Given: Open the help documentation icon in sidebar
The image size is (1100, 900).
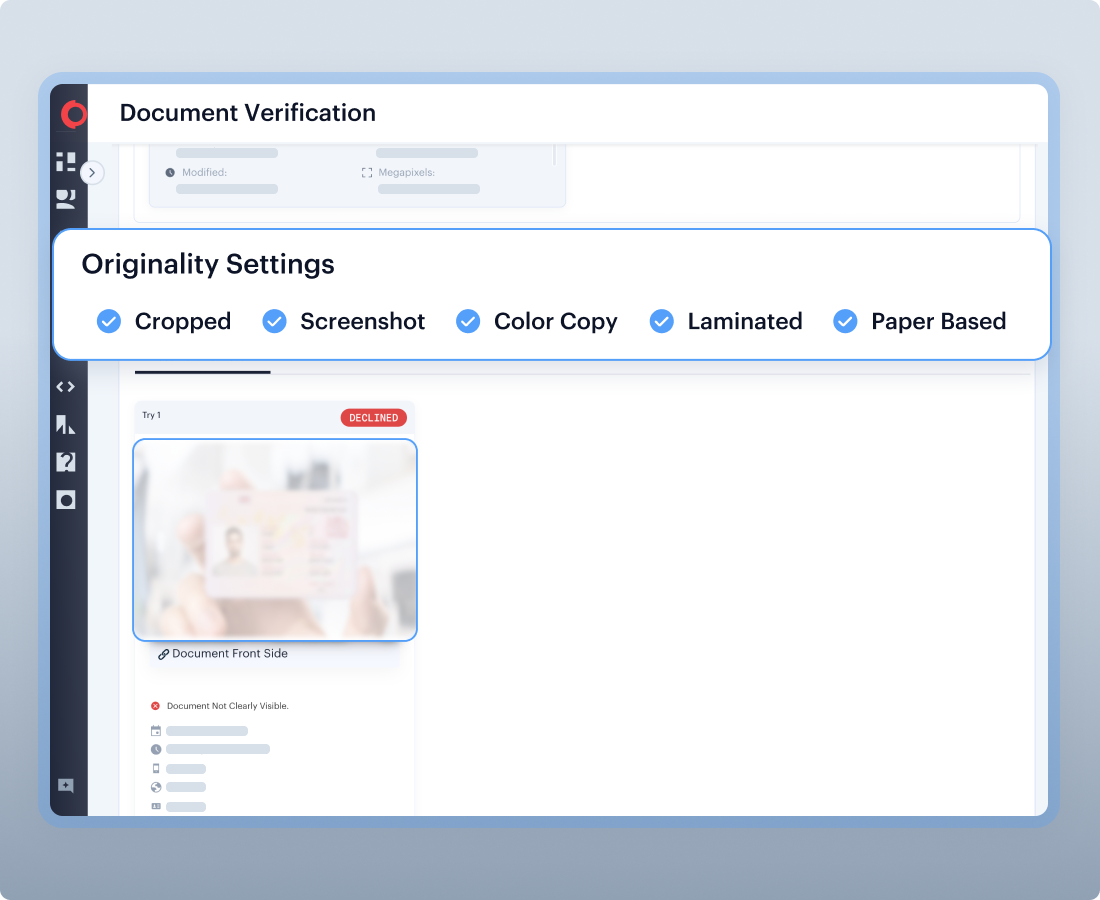Looking at the screenshot, I should click(66, 462).
